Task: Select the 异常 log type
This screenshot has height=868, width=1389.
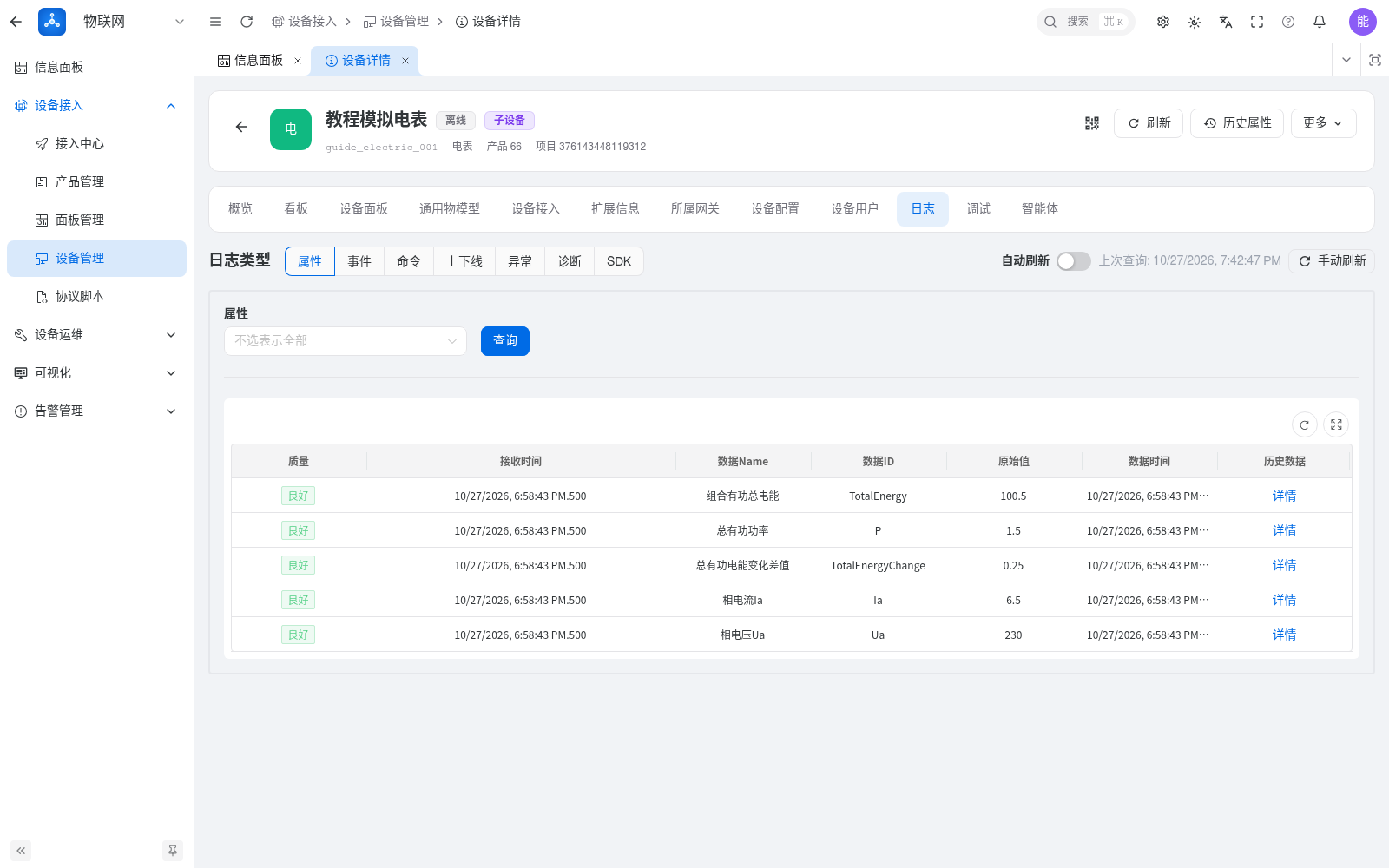Action: [520, 261]
